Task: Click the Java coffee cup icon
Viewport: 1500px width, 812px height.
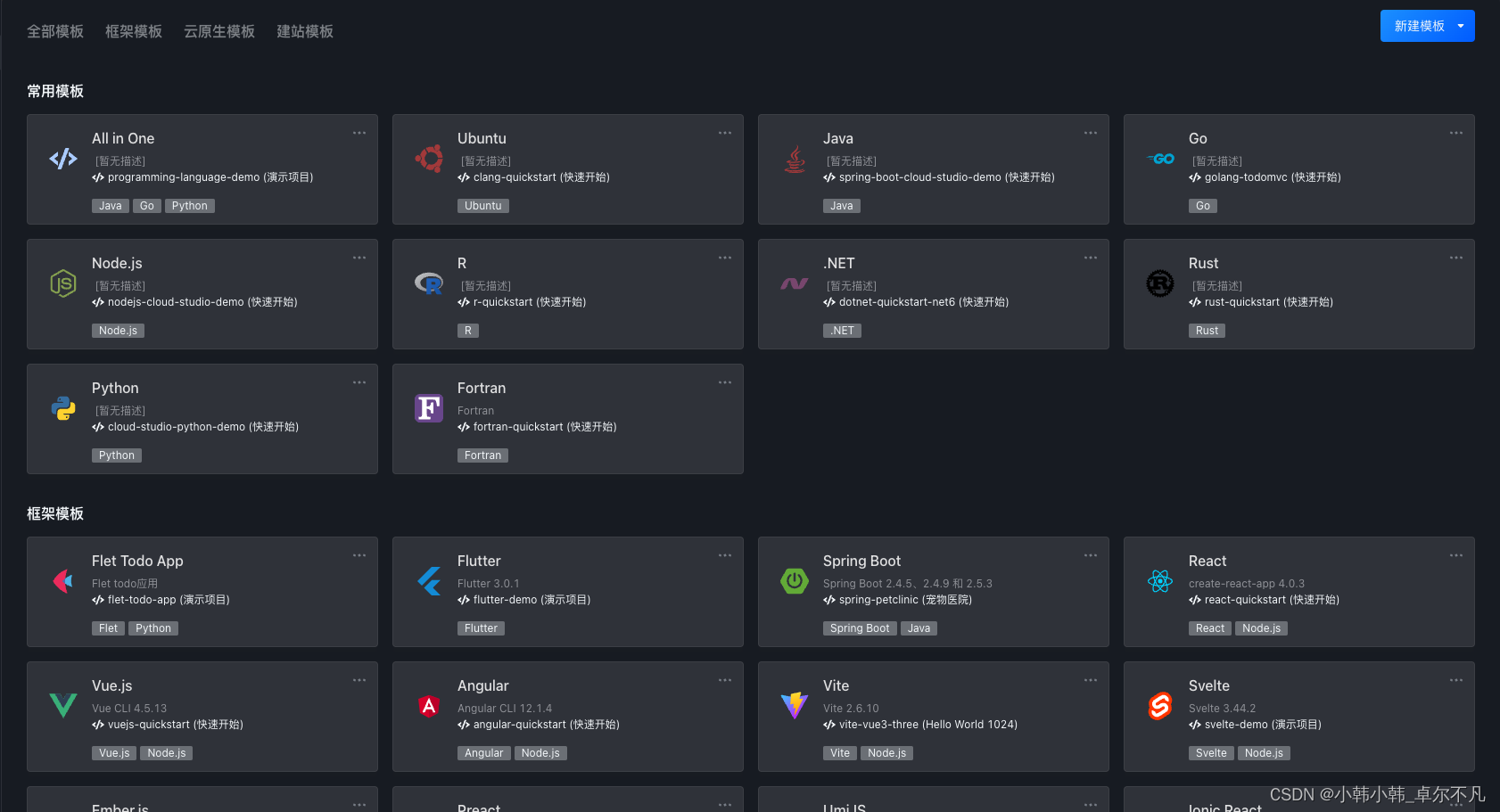Action: [x=795, y=160]
